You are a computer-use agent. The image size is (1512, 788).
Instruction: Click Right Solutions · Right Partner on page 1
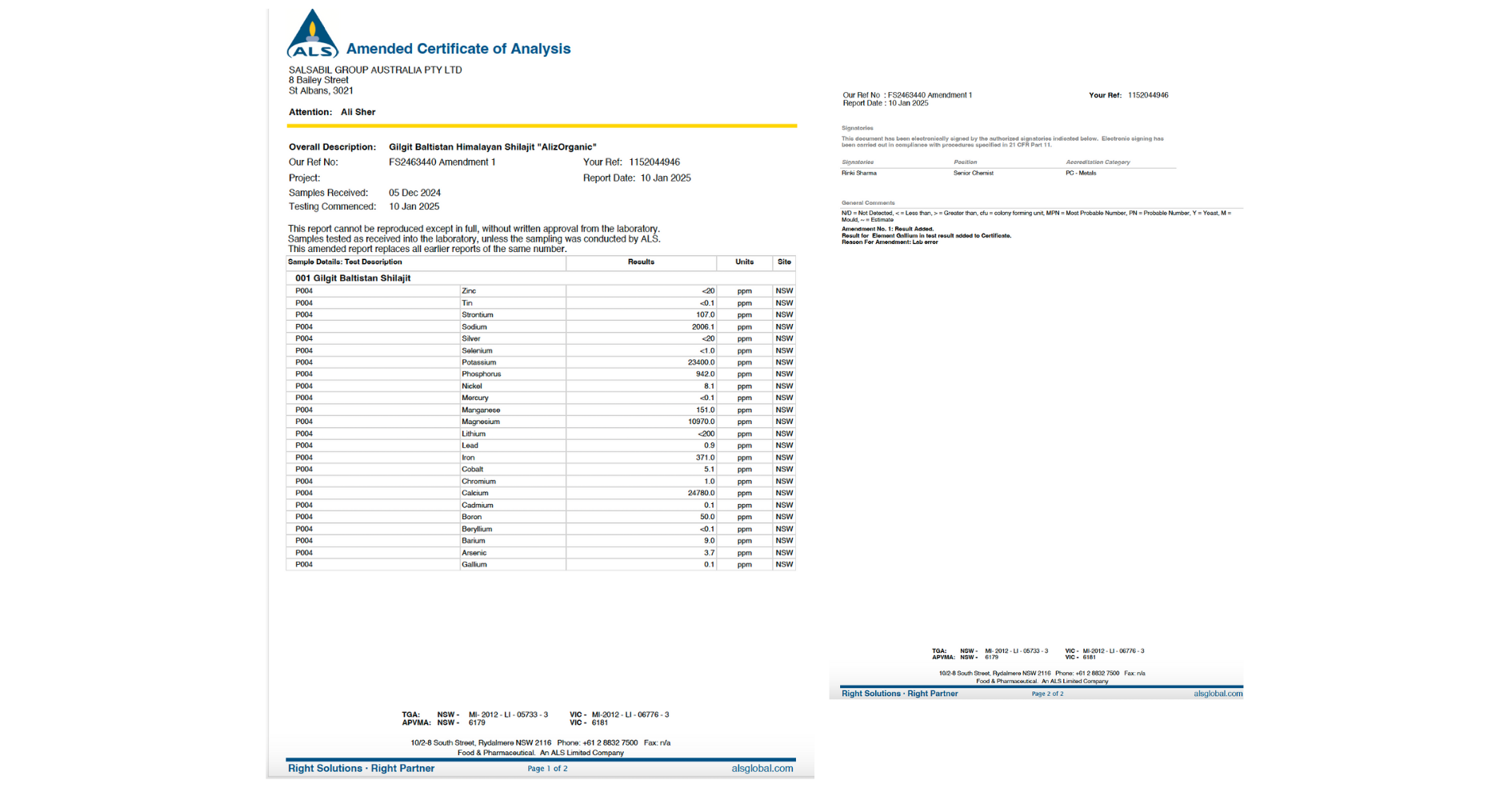pyautogui.click(x=361, y=769)
